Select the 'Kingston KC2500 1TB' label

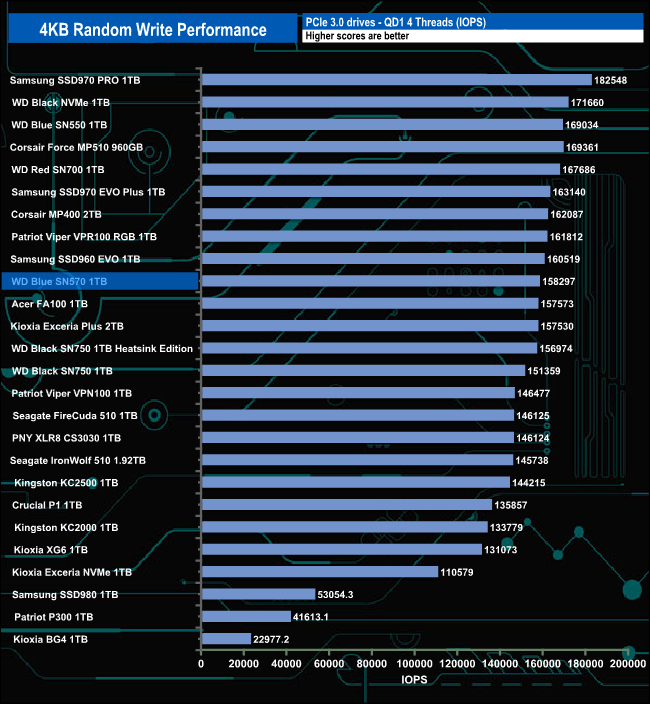(66, 483)
